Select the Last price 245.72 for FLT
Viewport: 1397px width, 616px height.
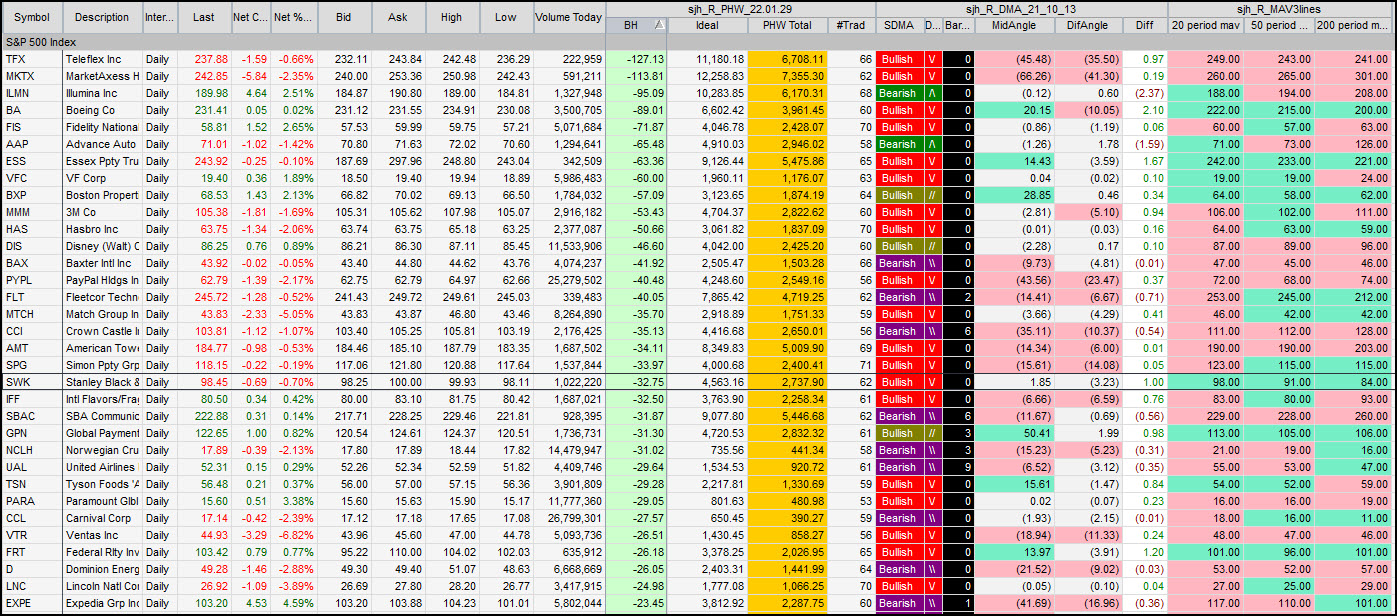pyautogui.click(x=204, y=297)
